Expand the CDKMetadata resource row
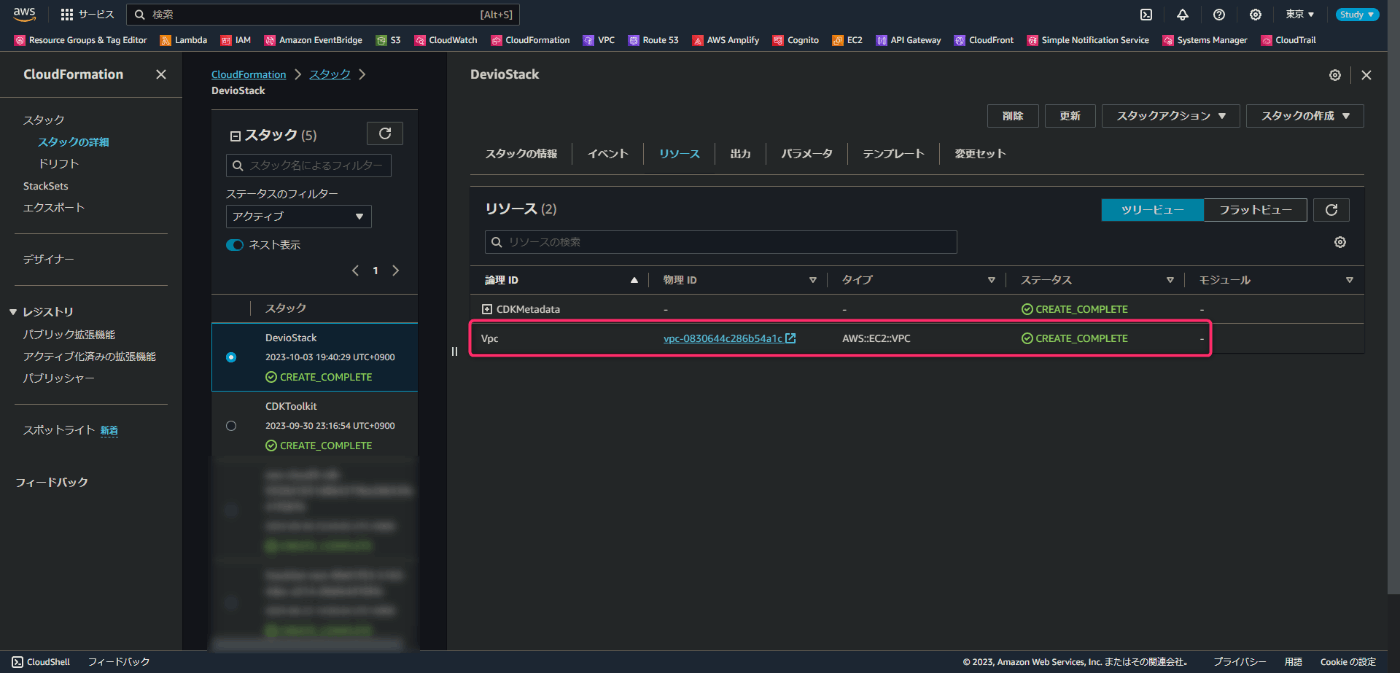Viewport: 1400px width, 673px height. (x=487, y=309)
